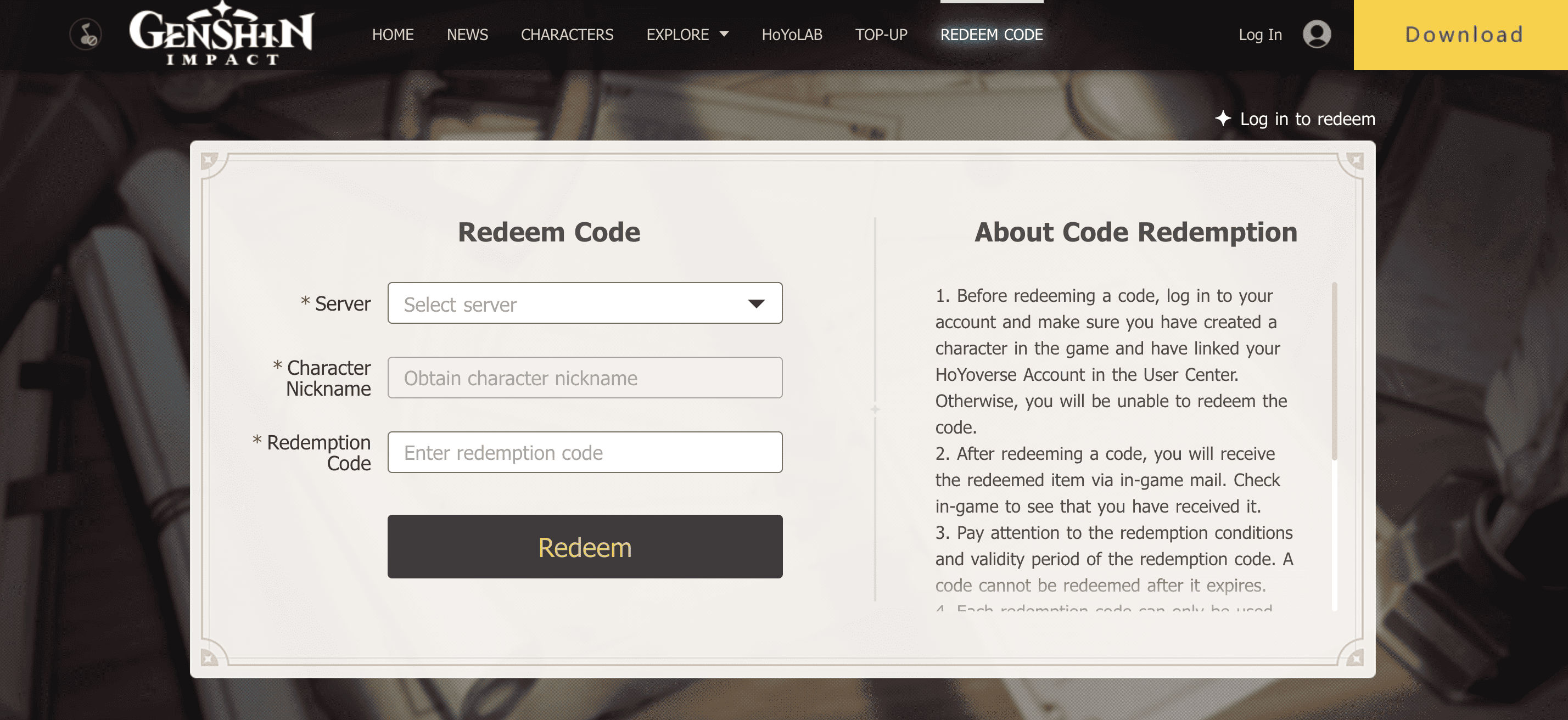1568x720 pixels.
Task: Click the dropdown arrow for server selection
Action: point(757,303)
